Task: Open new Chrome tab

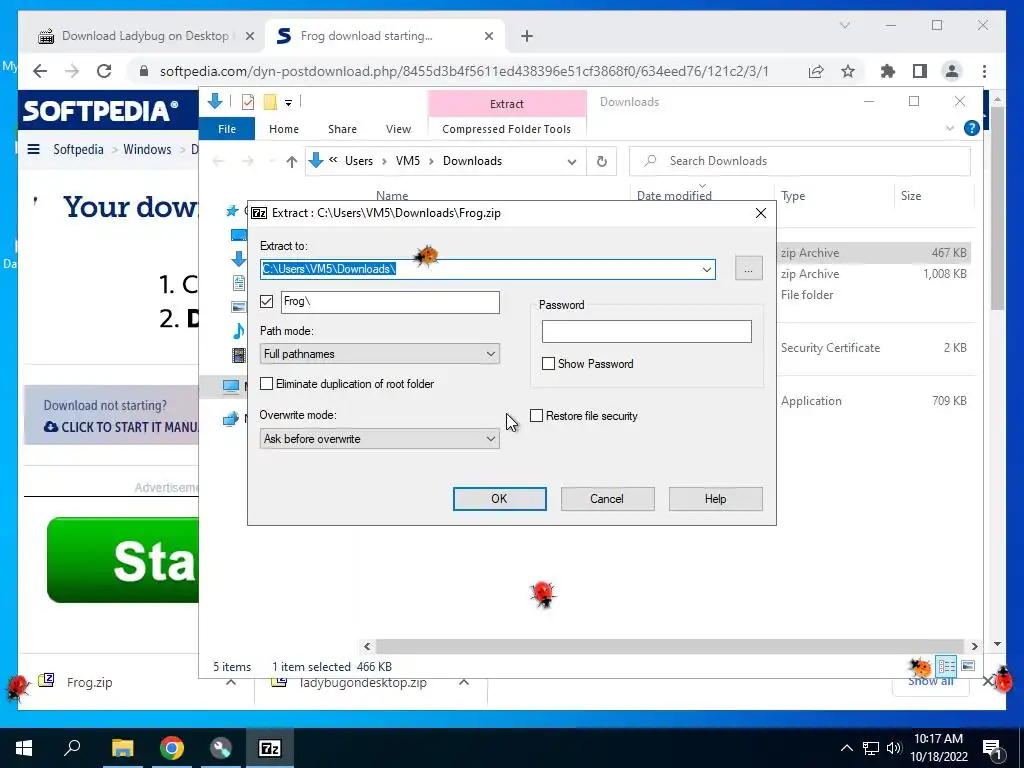Action: [527, 36]
